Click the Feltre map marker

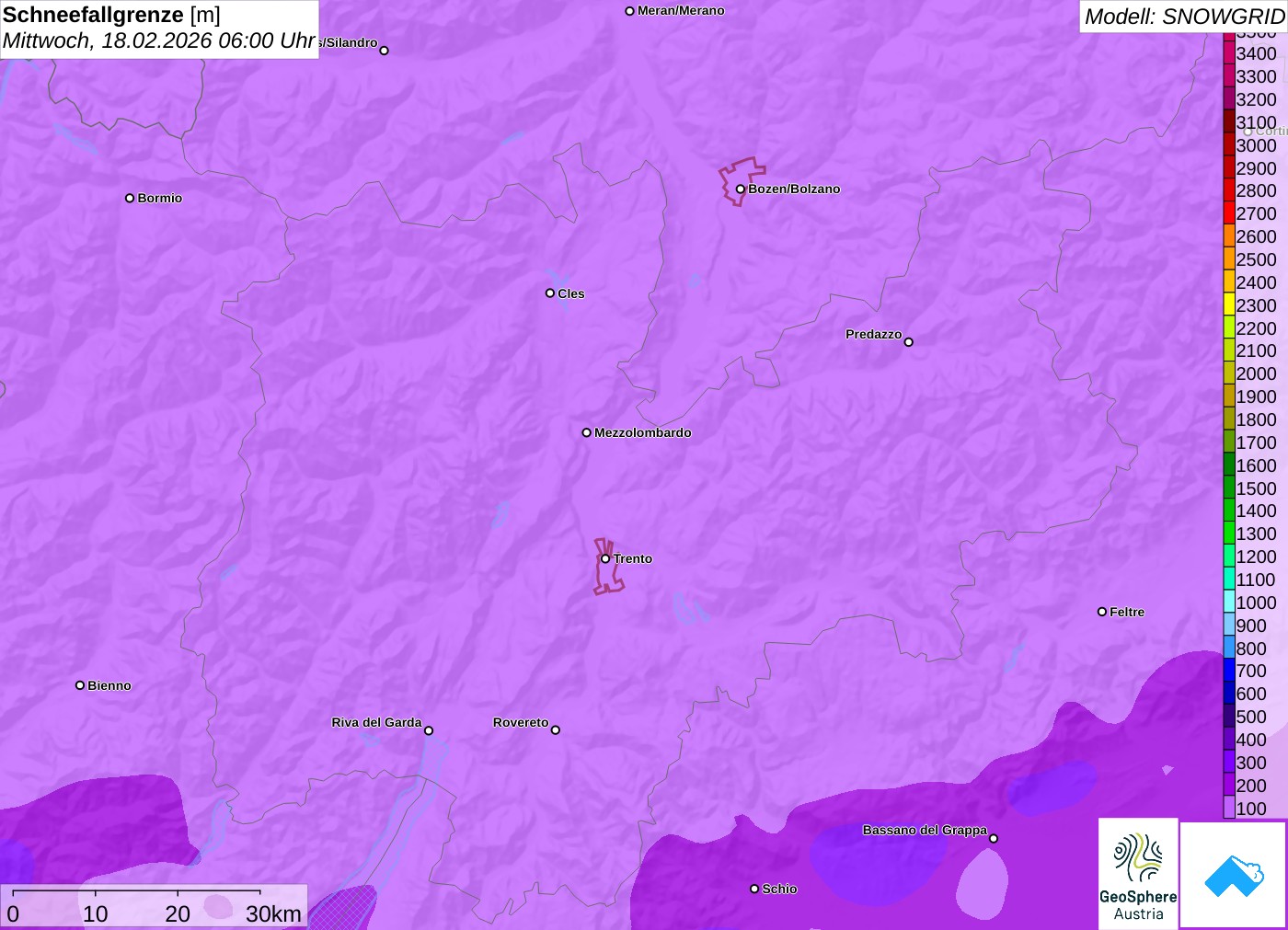1102,612
